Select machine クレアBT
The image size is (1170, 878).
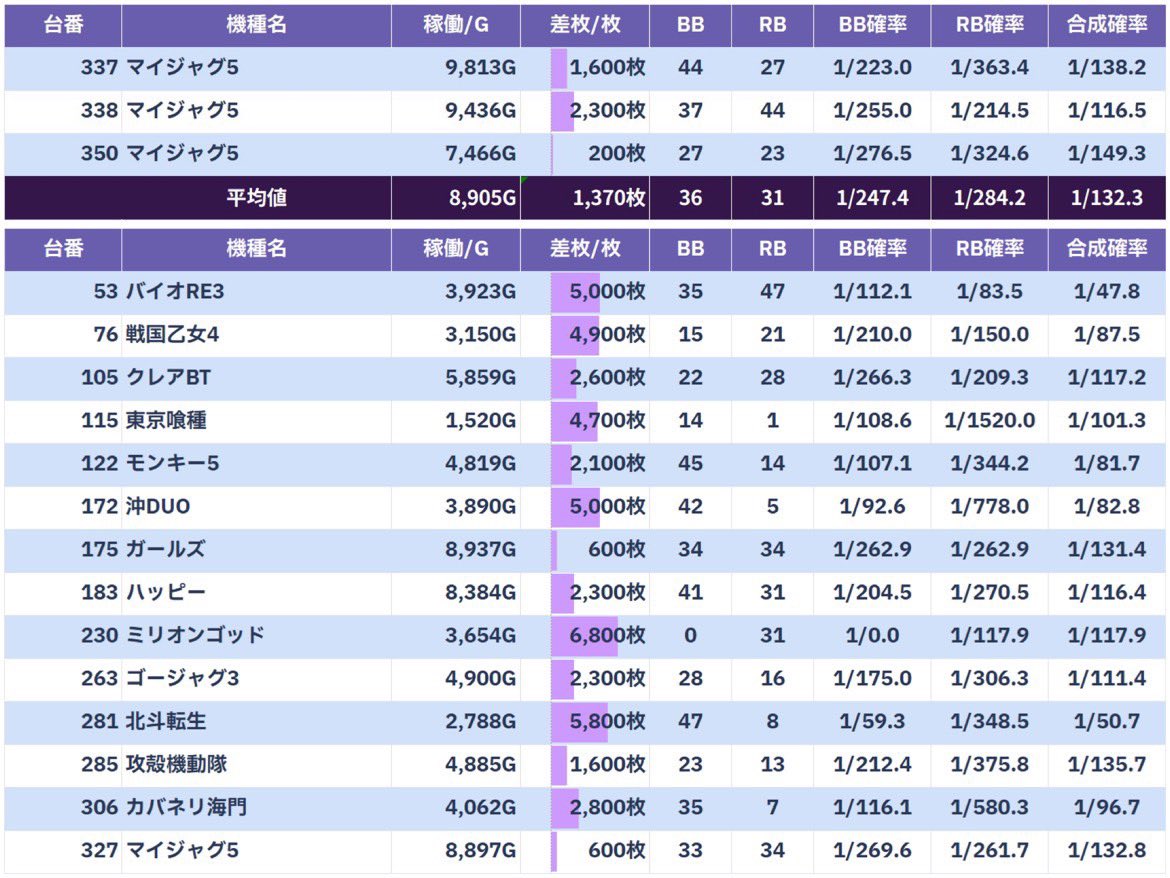coord(168,377)
